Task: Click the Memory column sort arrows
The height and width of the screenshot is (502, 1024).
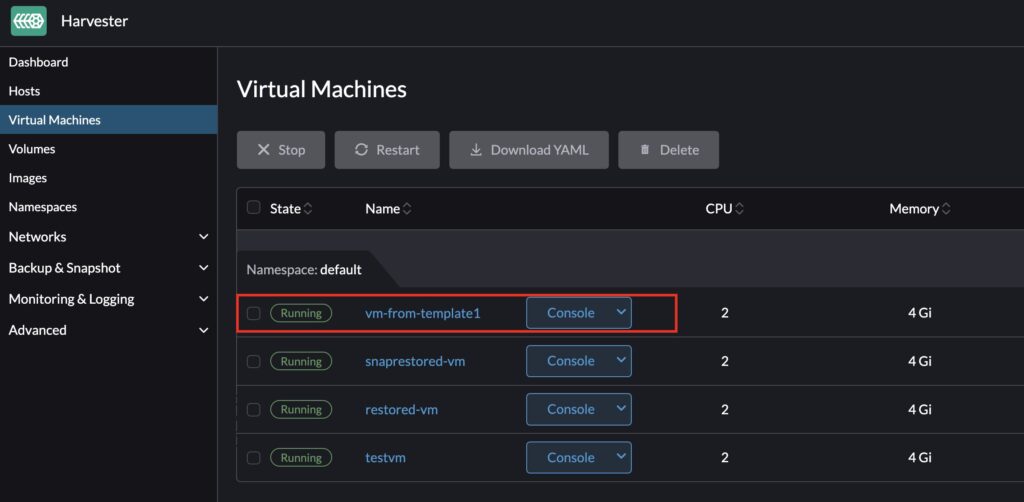Action: (x=946, y=209)
